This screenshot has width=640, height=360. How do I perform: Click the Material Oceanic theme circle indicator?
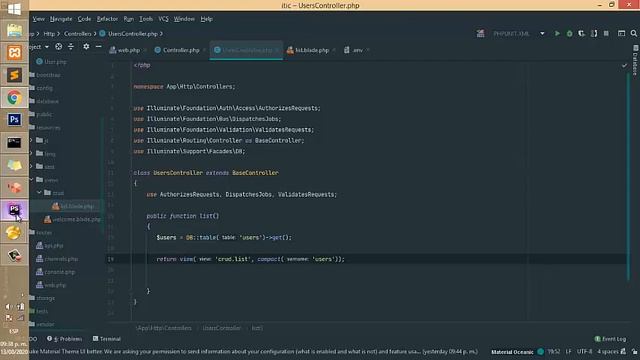(x=540, y=351)
